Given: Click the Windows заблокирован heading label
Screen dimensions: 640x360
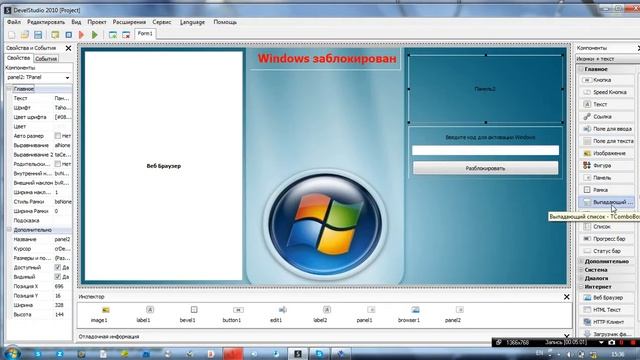Looking at the screenshot, I should 327,58.
